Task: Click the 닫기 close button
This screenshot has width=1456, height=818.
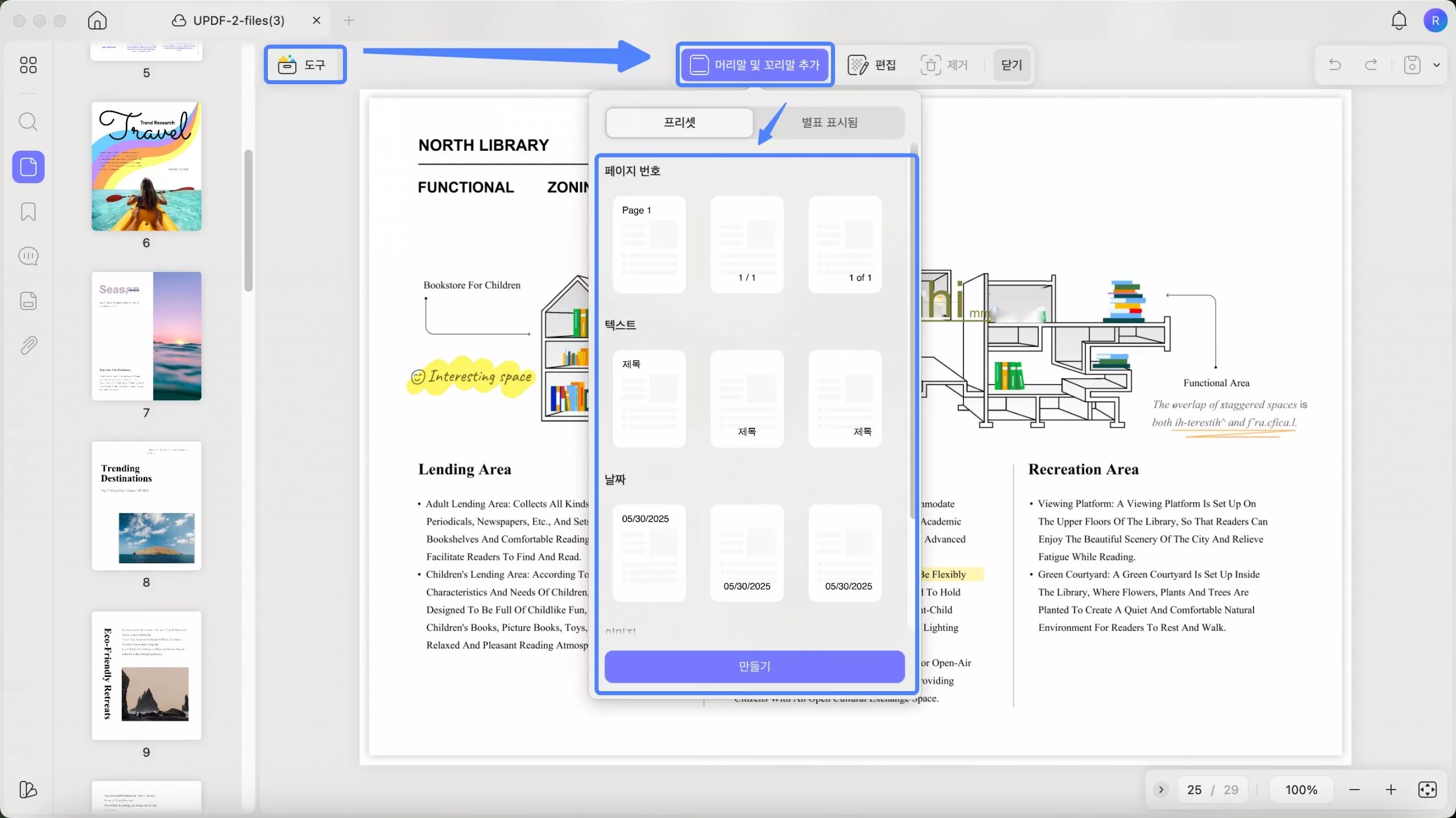Action: tap(1011, 65)
